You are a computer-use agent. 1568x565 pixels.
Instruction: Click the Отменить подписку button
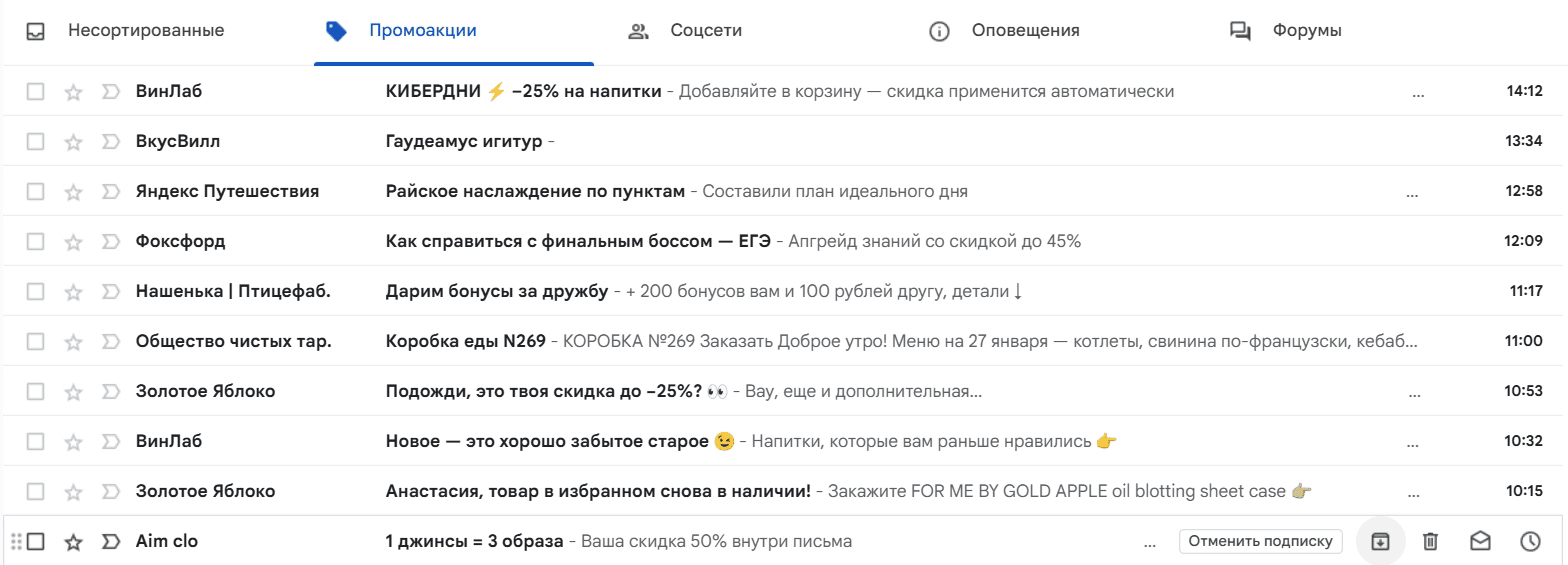click(x=1259, y=541)
